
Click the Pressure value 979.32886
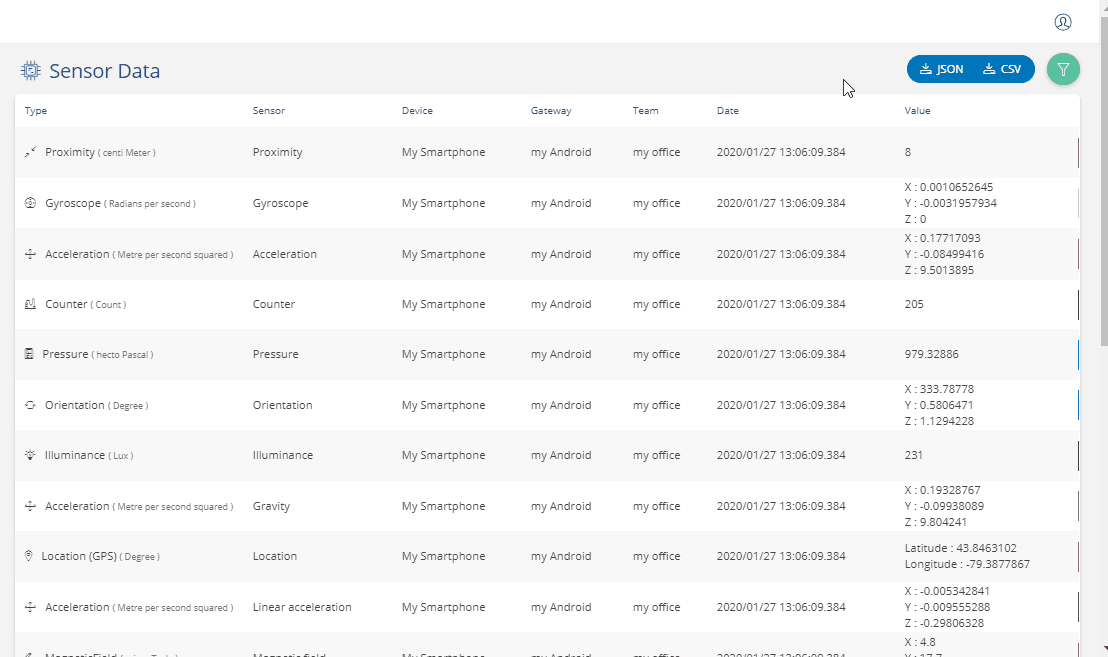931,354
